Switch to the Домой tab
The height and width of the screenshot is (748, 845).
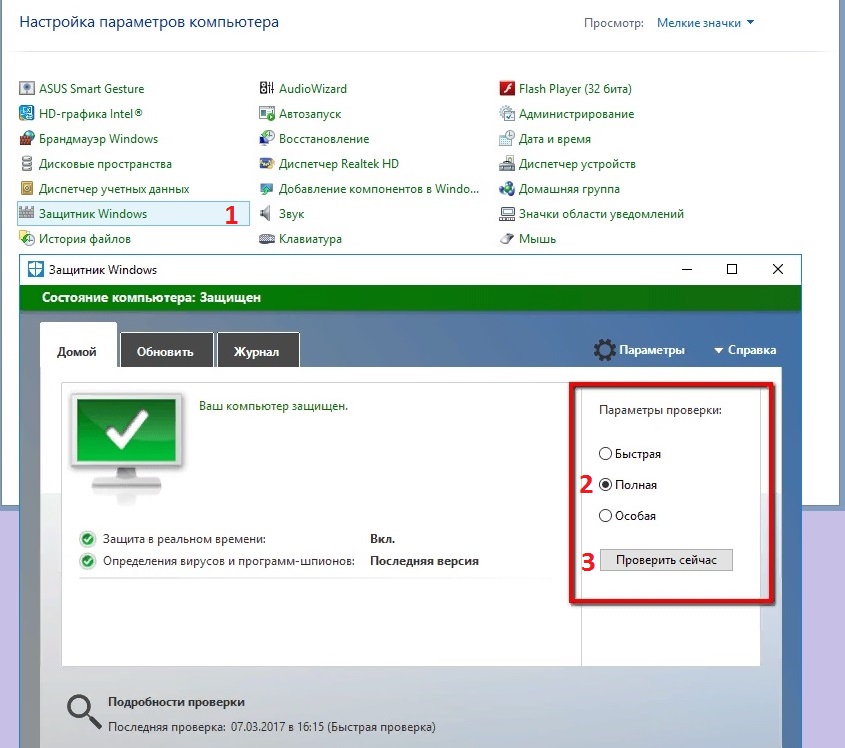78,345
